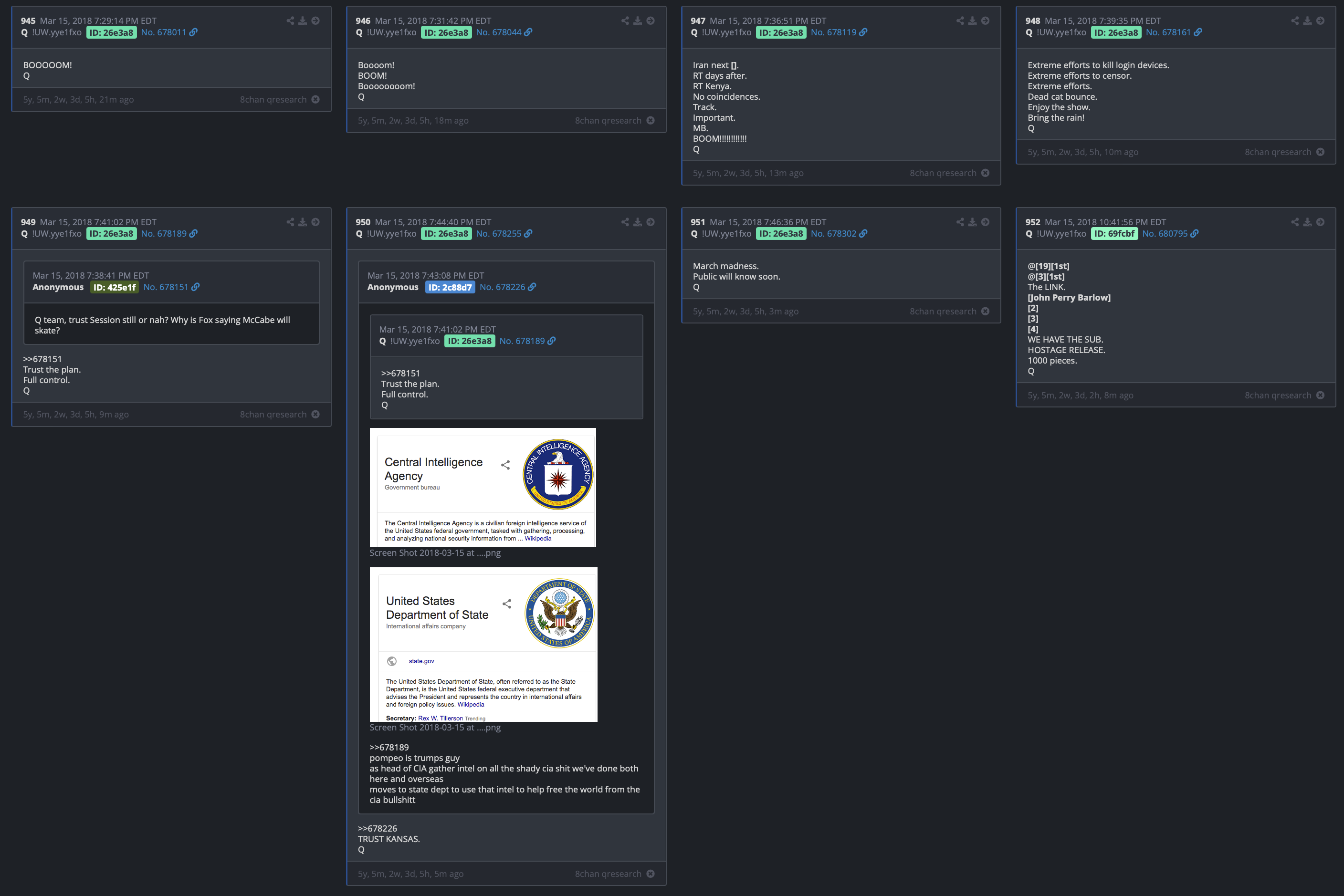Click the chain link icon beside No. 678011
1344x896 pixels.
194,32
